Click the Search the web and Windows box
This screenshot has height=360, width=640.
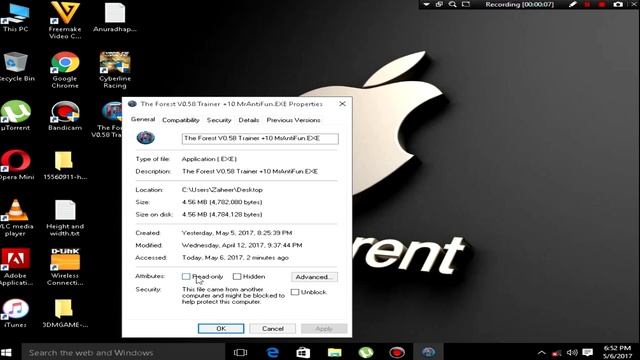pos(123,352)
